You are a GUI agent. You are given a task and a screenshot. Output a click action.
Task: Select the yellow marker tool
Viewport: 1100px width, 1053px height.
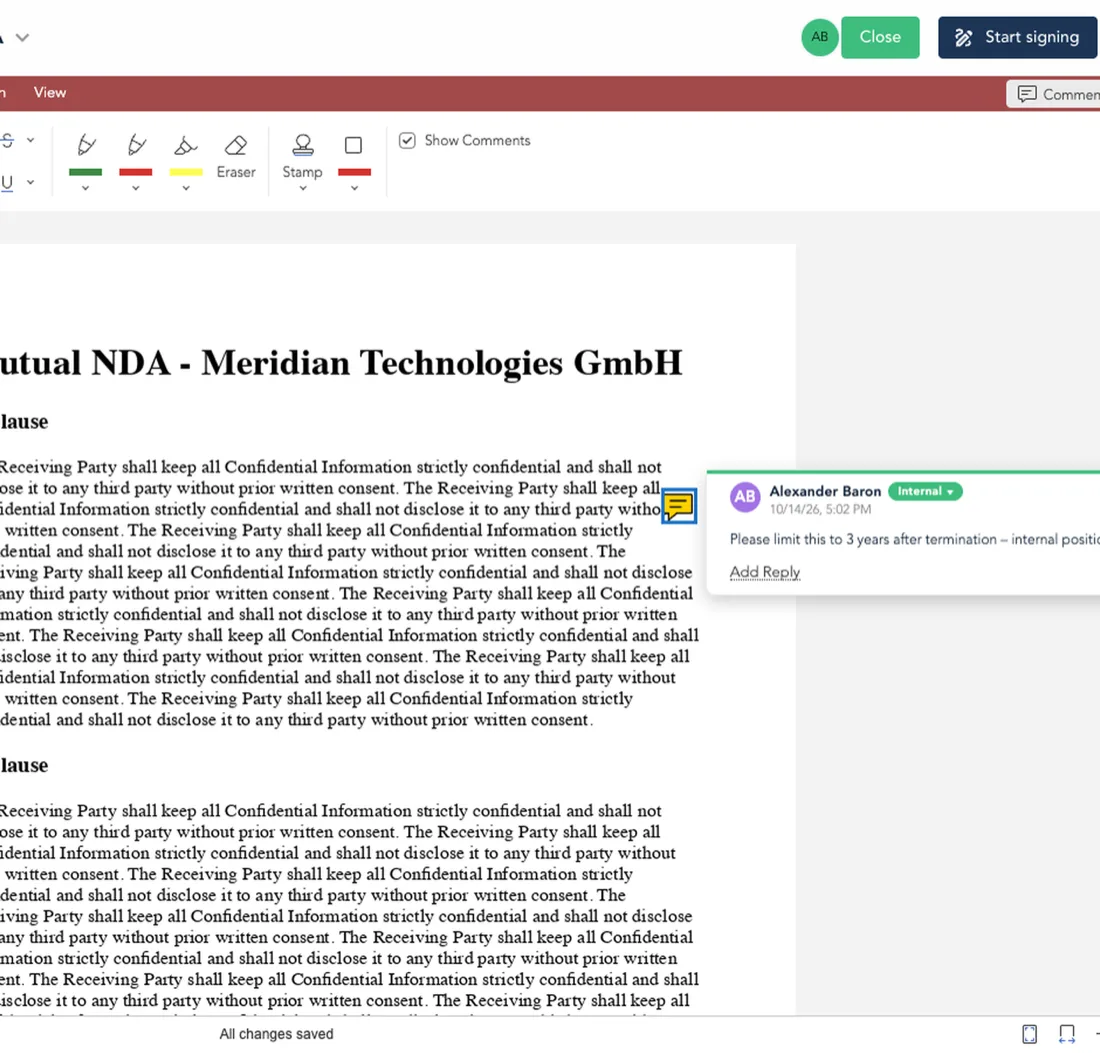click(186, 145)
